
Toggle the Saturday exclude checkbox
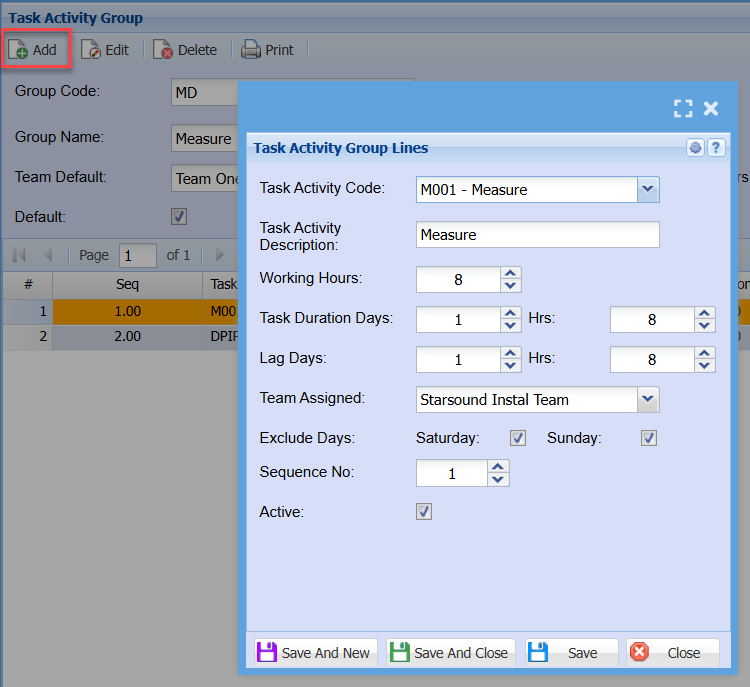pyautogui.click(x=518, y=438)
